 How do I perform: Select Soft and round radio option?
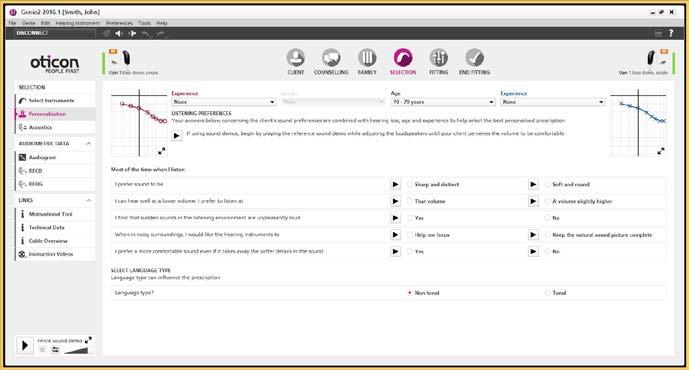pyautogui.click(x=547, y=185)
